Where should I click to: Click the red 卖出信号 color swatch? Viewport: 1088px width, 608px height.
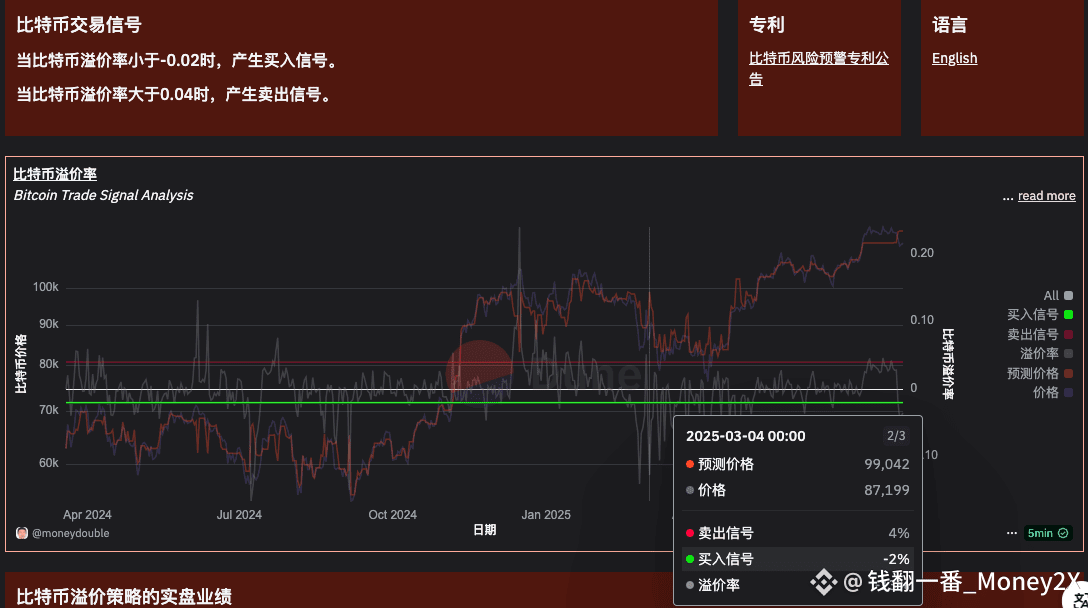point(1069,335)
